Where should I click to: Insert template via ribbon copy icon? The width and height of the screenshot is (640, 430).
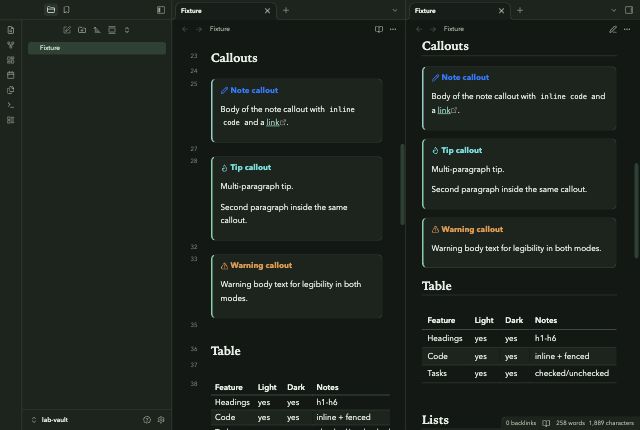click(x=11, y=90)
